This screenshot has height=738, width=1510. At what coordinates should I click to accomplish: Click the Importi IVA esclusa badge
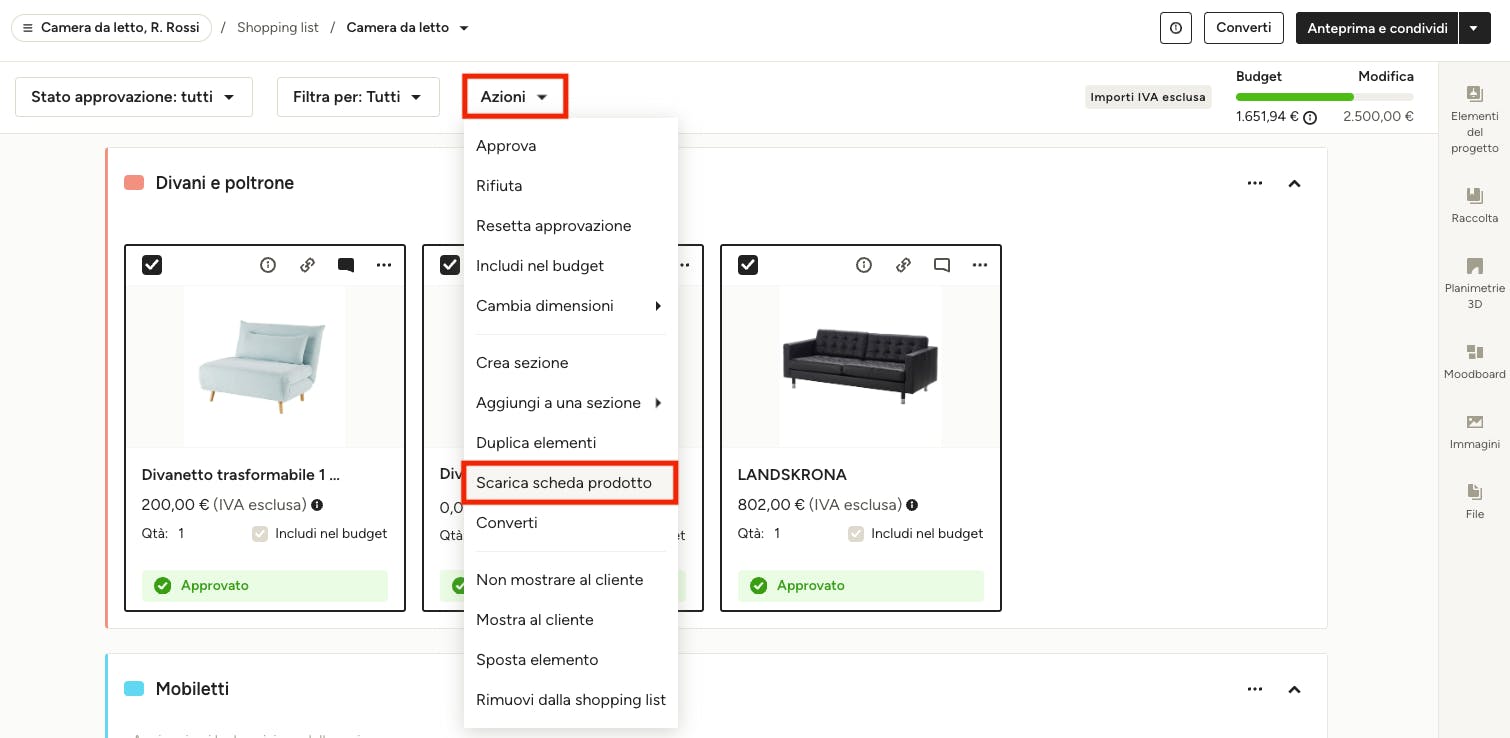[1148, 97]
